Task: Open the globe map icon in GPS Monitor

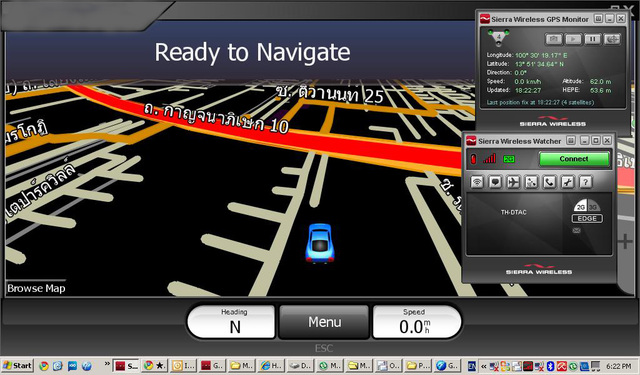Action: 612,39
